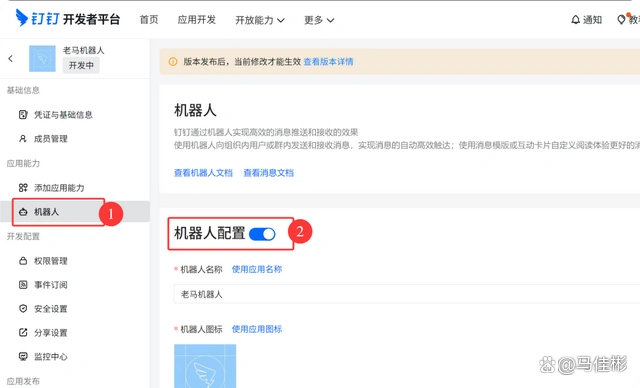Click the 安全设置 shield icon

[x=23, y=309]
